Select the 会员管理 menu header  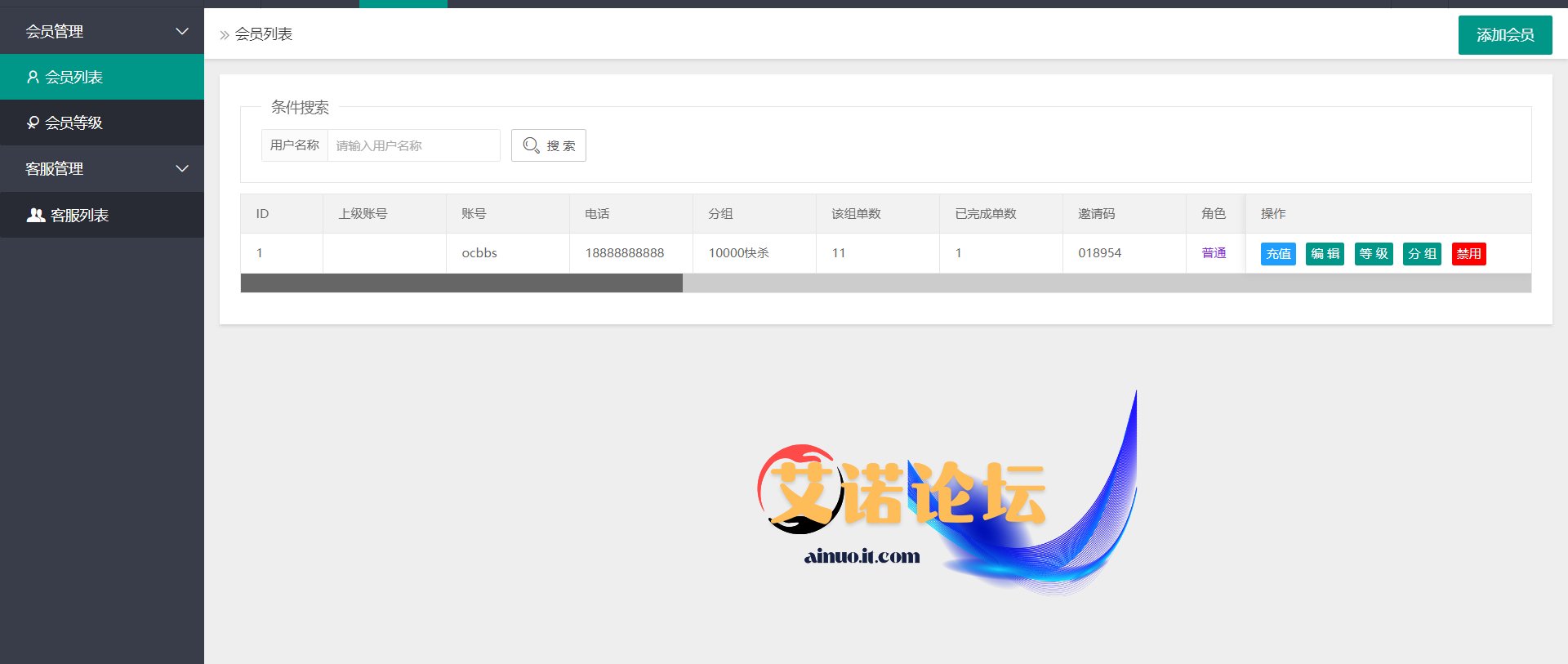pos(102,31)
